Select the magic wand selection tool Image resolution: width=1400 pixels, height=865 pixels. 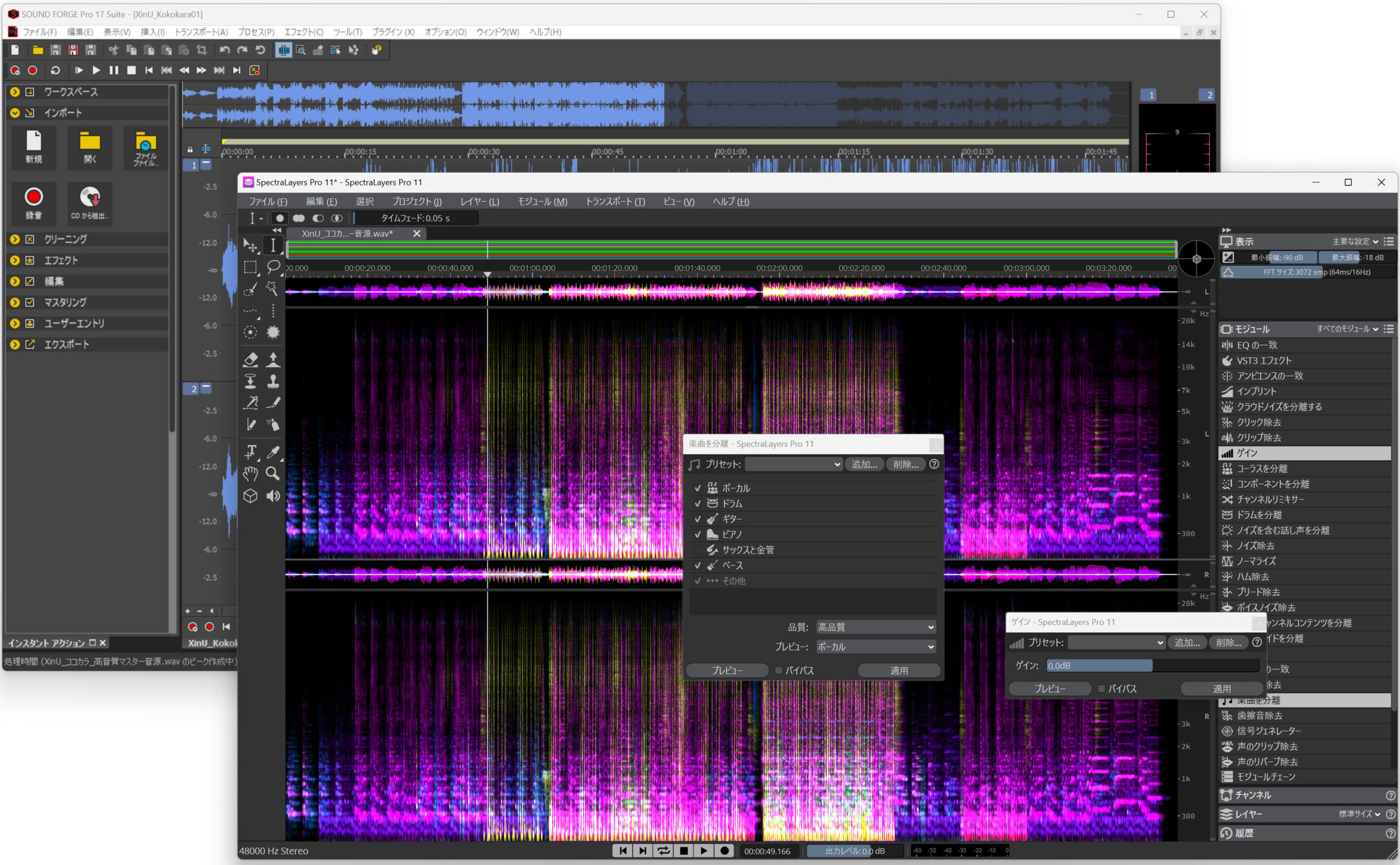(x=273, y=289)
